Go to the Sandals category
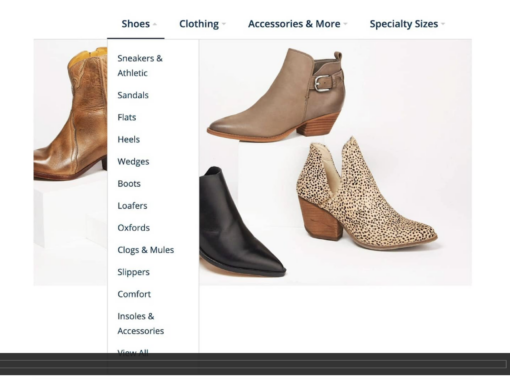 pyautogui.click(x=133, y=95)
